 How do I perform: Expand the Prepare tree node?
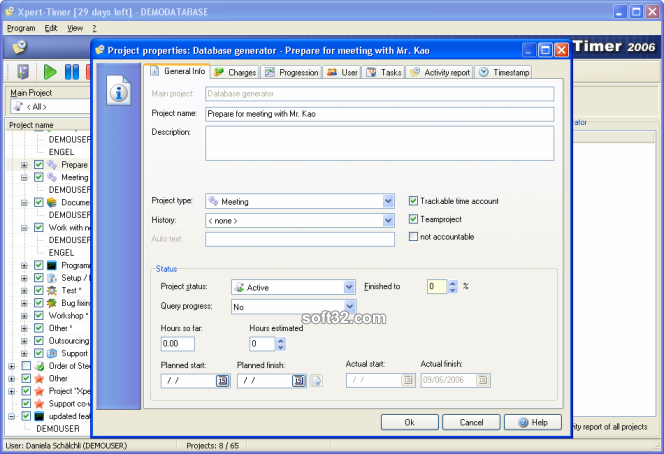click(24, 165)
